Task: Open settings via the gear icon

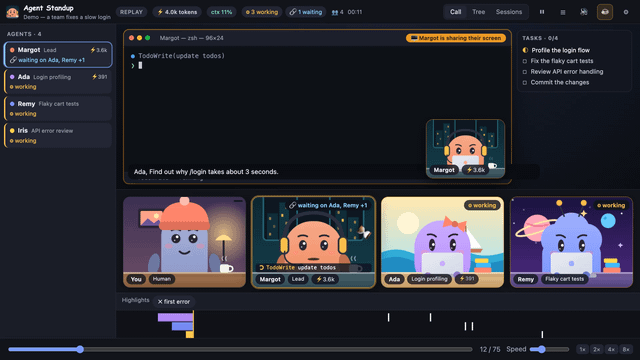Action: (x=626, y=12)
